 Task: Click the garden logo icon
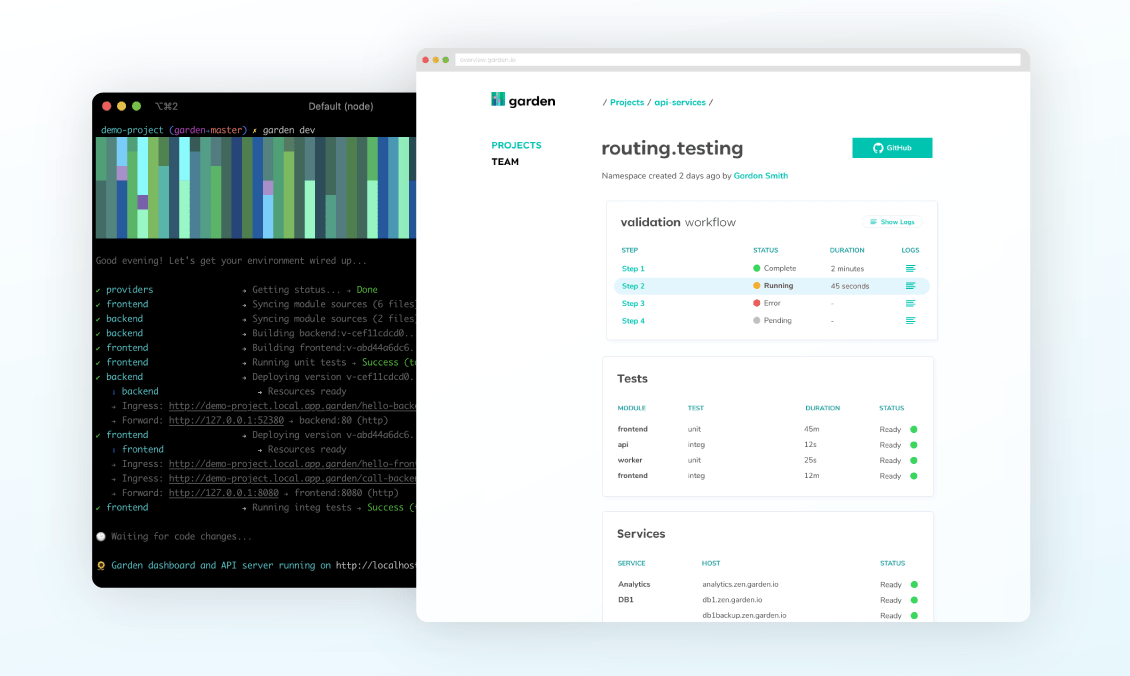tap(496, 99)
